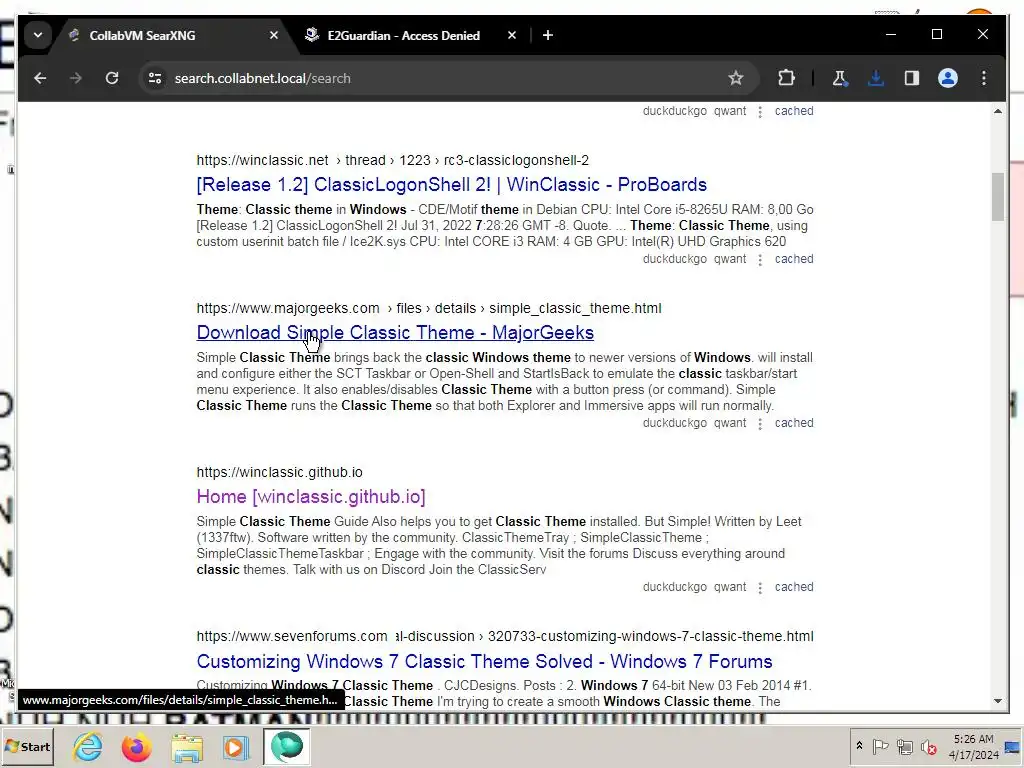Click cached link at top of page
Screen dimensions: 1024x768
794,111
